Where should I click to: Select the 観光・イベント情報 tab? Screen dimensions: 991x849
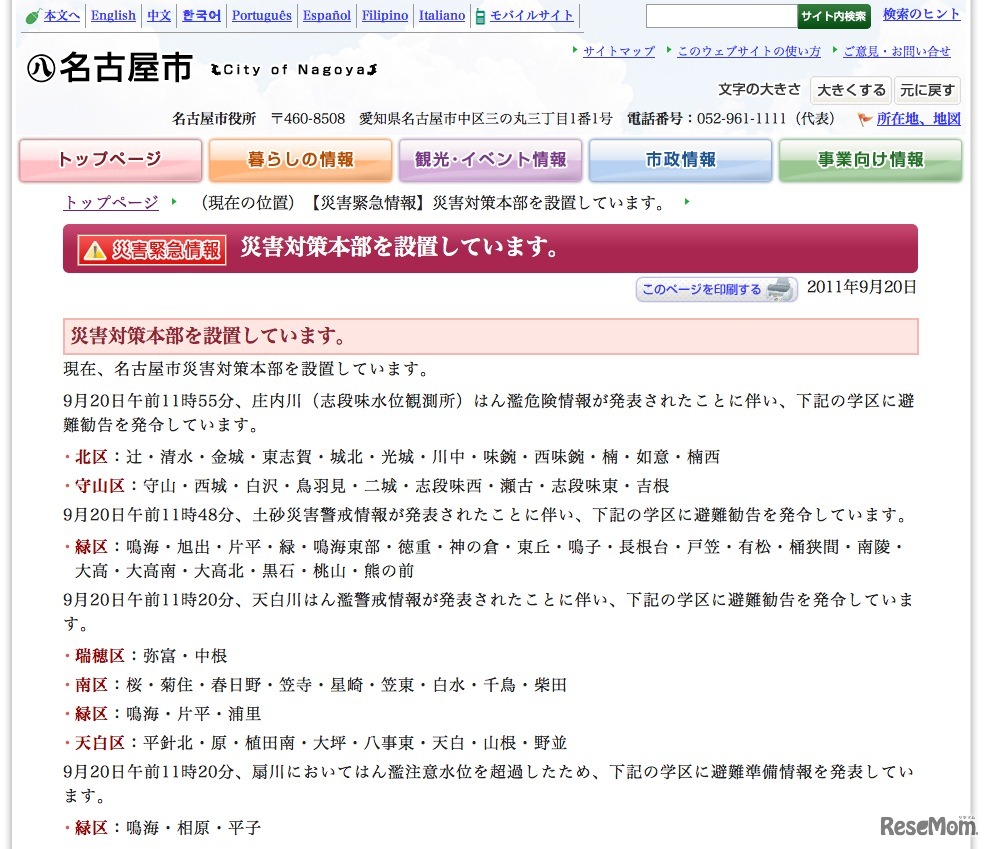[490, 159]
